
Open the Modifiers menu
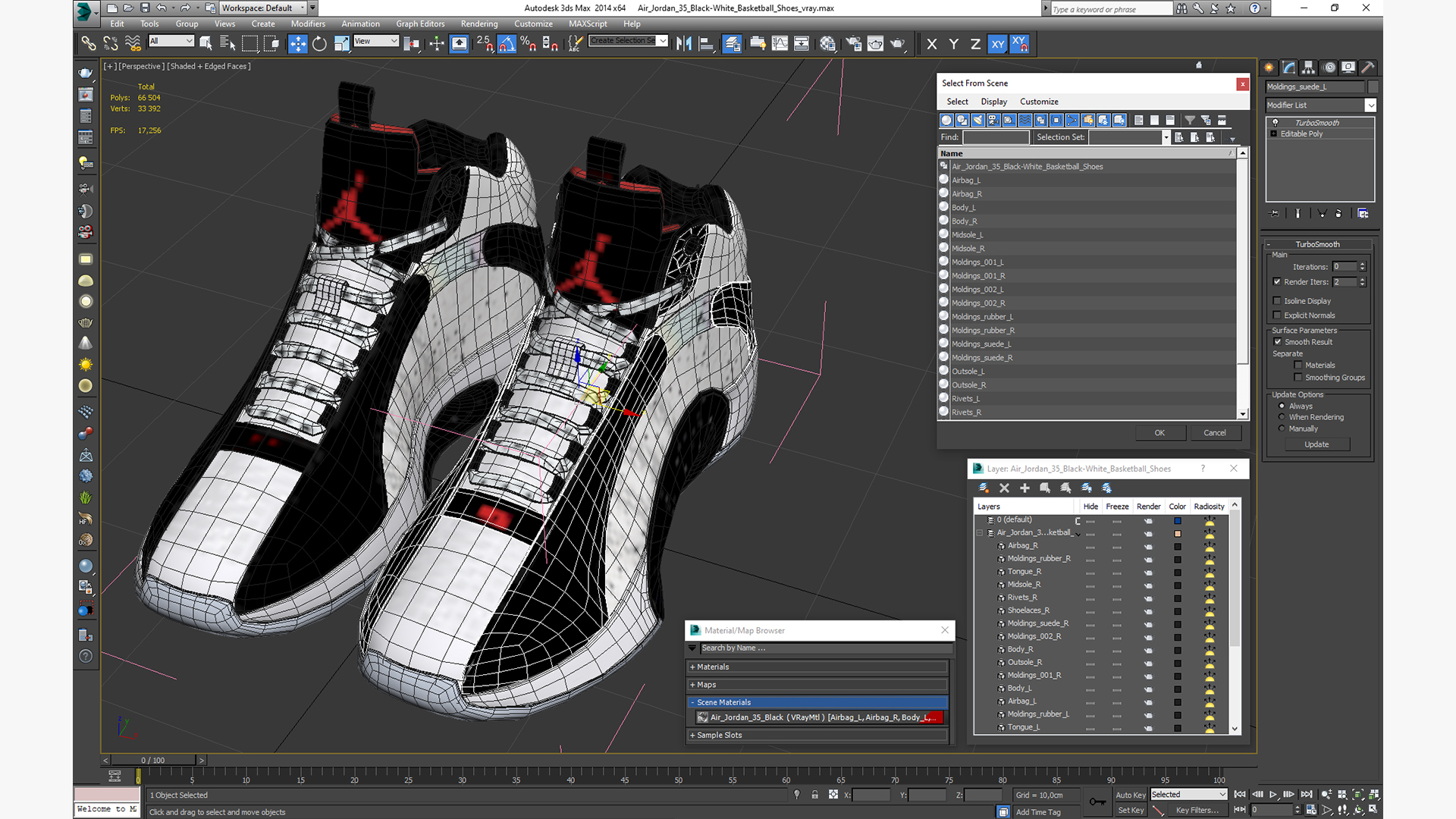(x=308, y=24)
